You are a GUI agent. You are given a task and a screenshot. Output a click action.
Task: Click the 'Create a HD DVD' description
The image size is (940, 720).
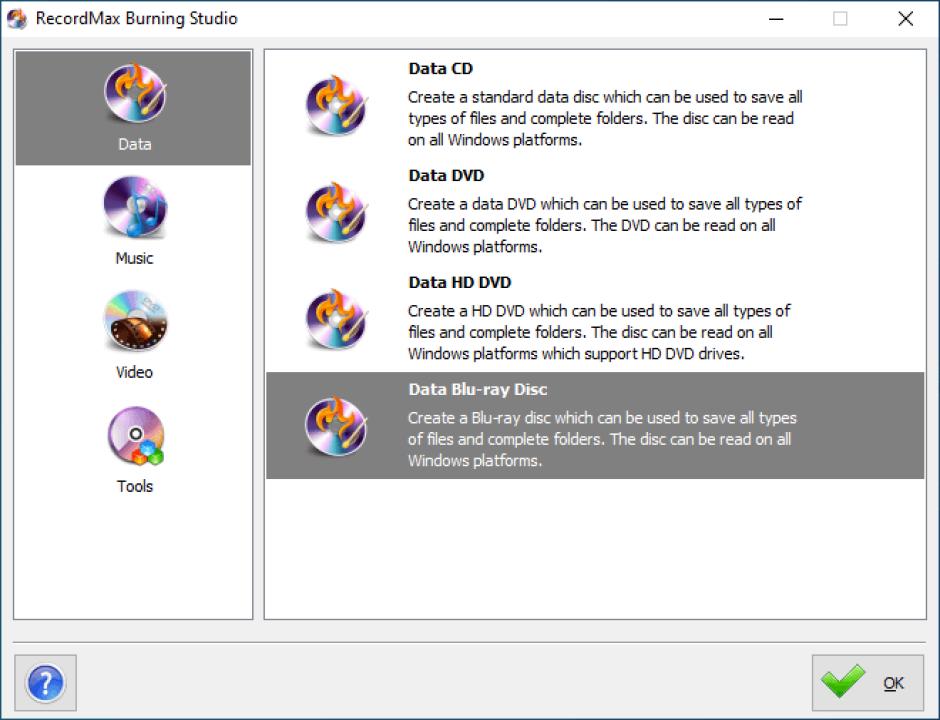point(599,332)
